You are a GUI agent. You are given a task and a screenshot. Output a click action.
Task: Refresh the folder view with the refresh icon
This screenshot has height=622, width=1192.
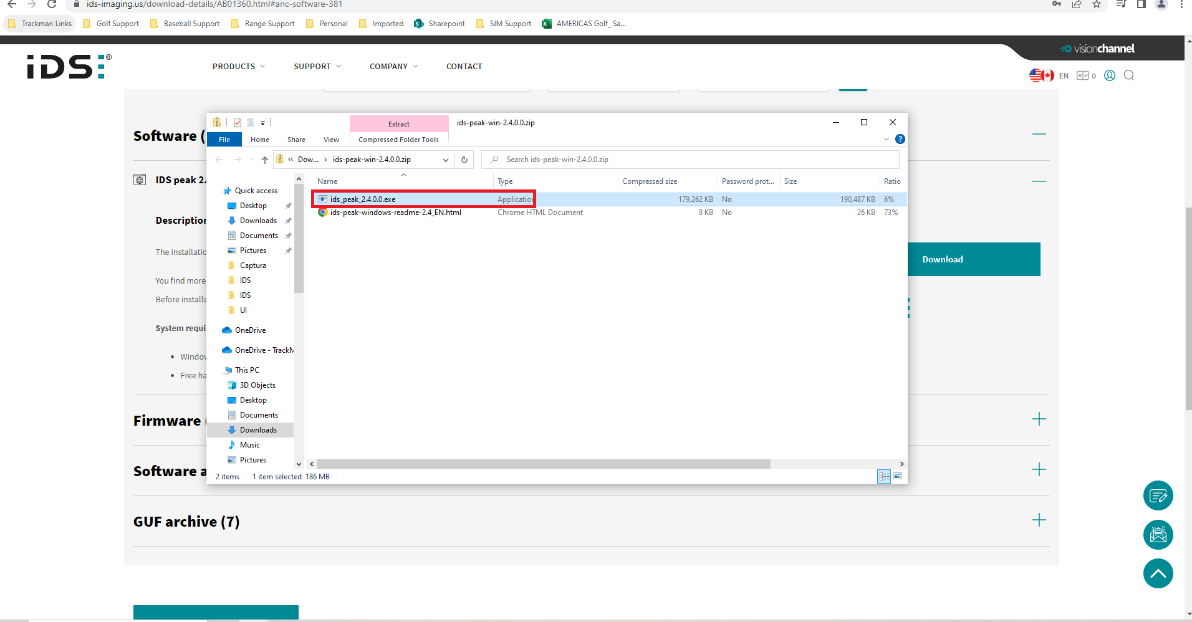(464, 159)
